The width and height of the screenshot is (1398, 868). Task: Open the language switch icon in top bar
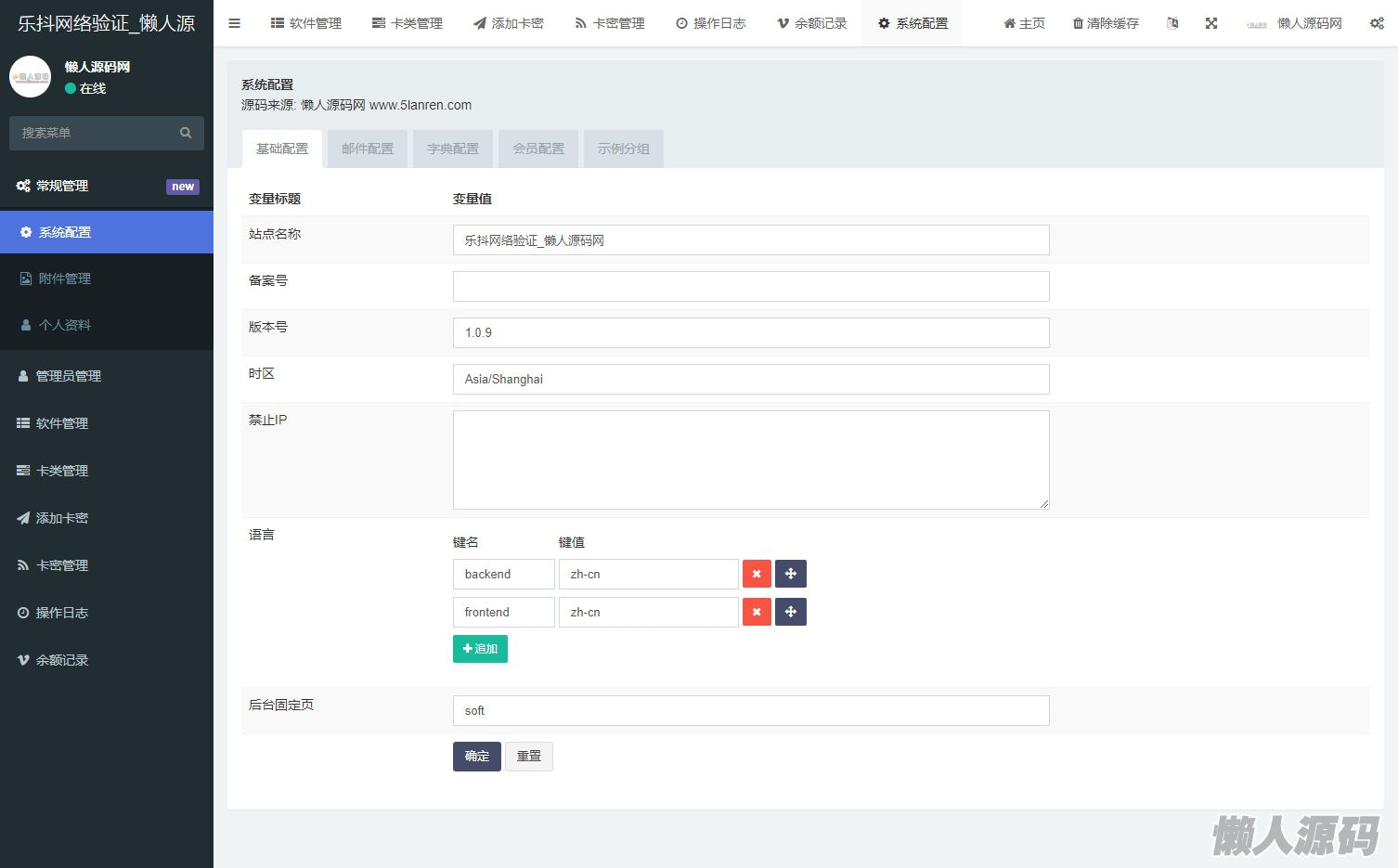click(x=1172, y=23)
